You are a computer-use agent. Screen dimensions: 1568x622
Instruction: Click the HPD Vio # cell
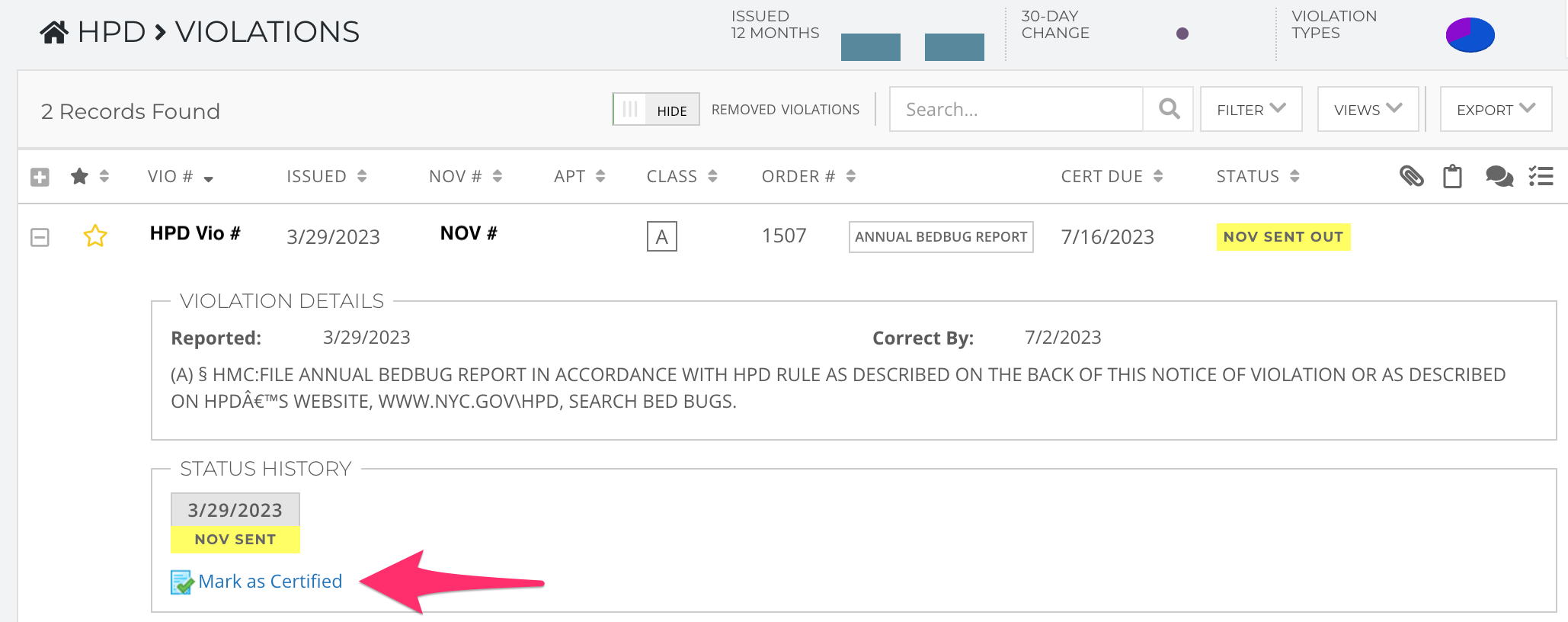pos(195,233)
